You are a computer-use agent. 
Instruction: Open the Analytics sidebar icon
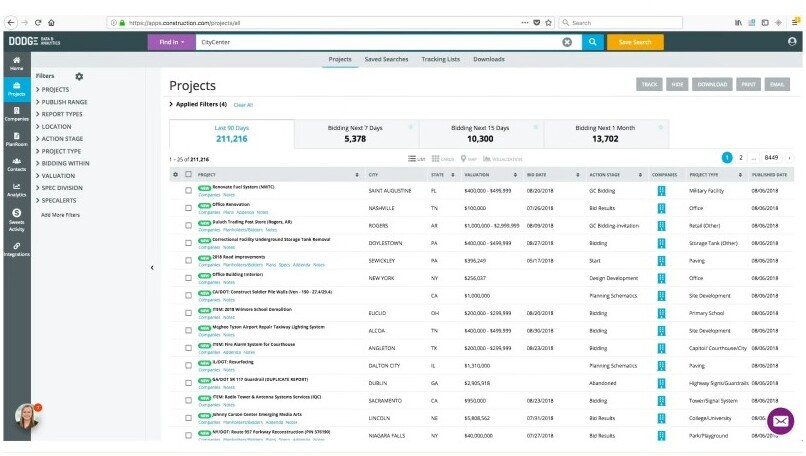click(x=16, y=189)
